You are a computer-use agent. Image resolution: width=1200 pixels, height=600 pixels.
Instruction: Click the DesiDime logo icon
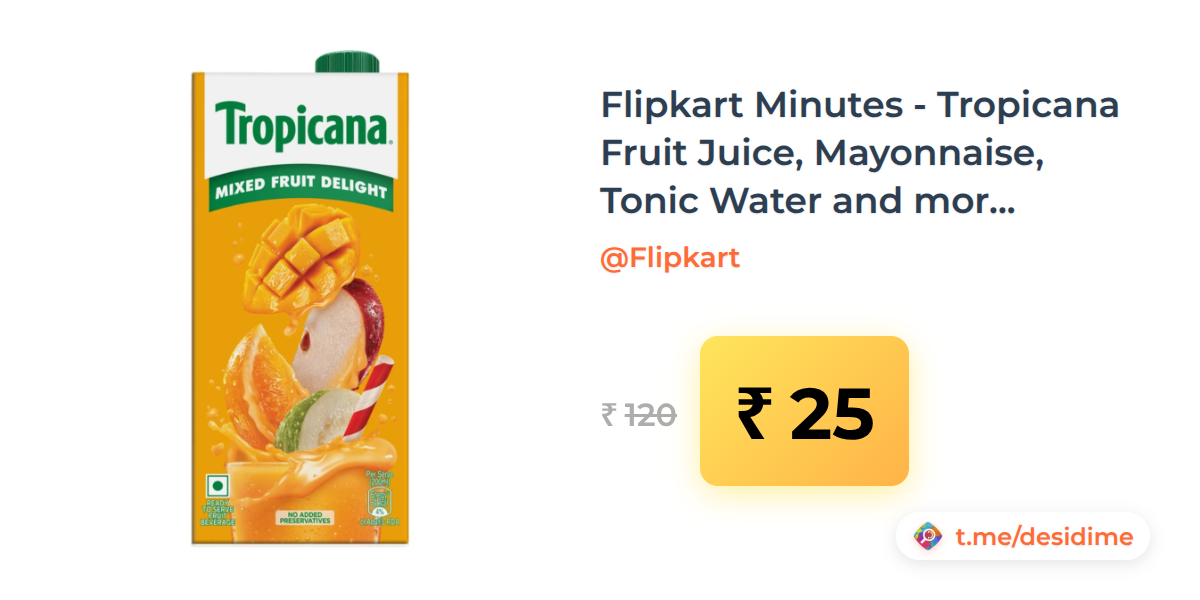tap(928, 537)
